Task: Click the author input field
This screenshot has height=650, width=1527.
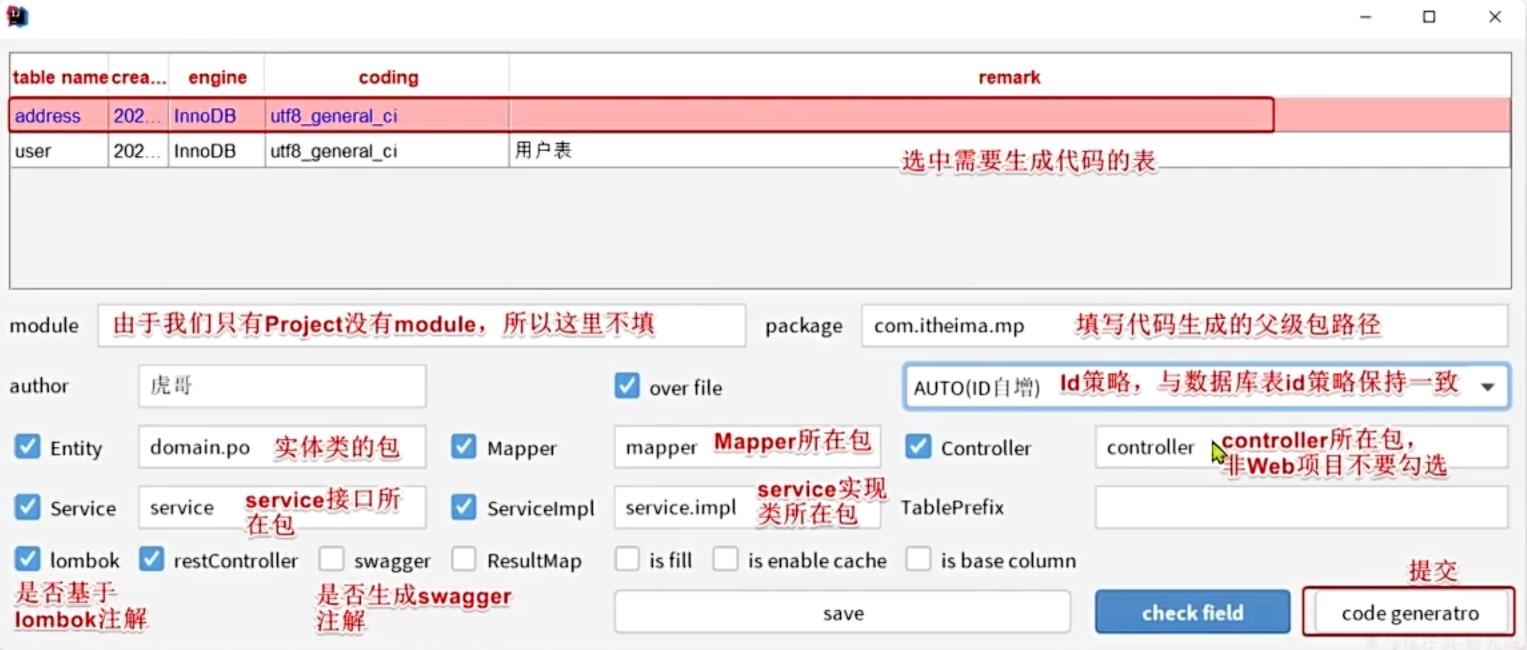Action: [282, 386]
